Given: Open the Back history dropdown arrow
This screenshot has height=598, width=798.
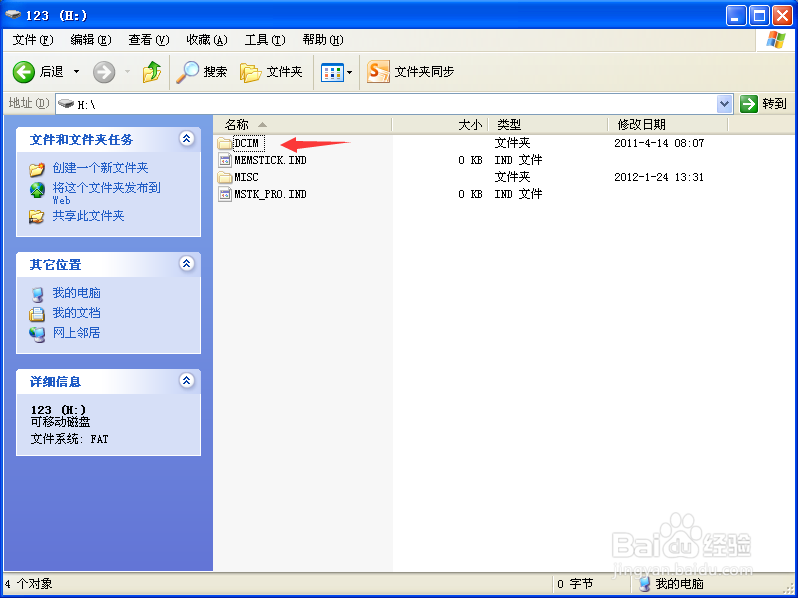Looking at the screenshot, I should click(x=76, y=72).
